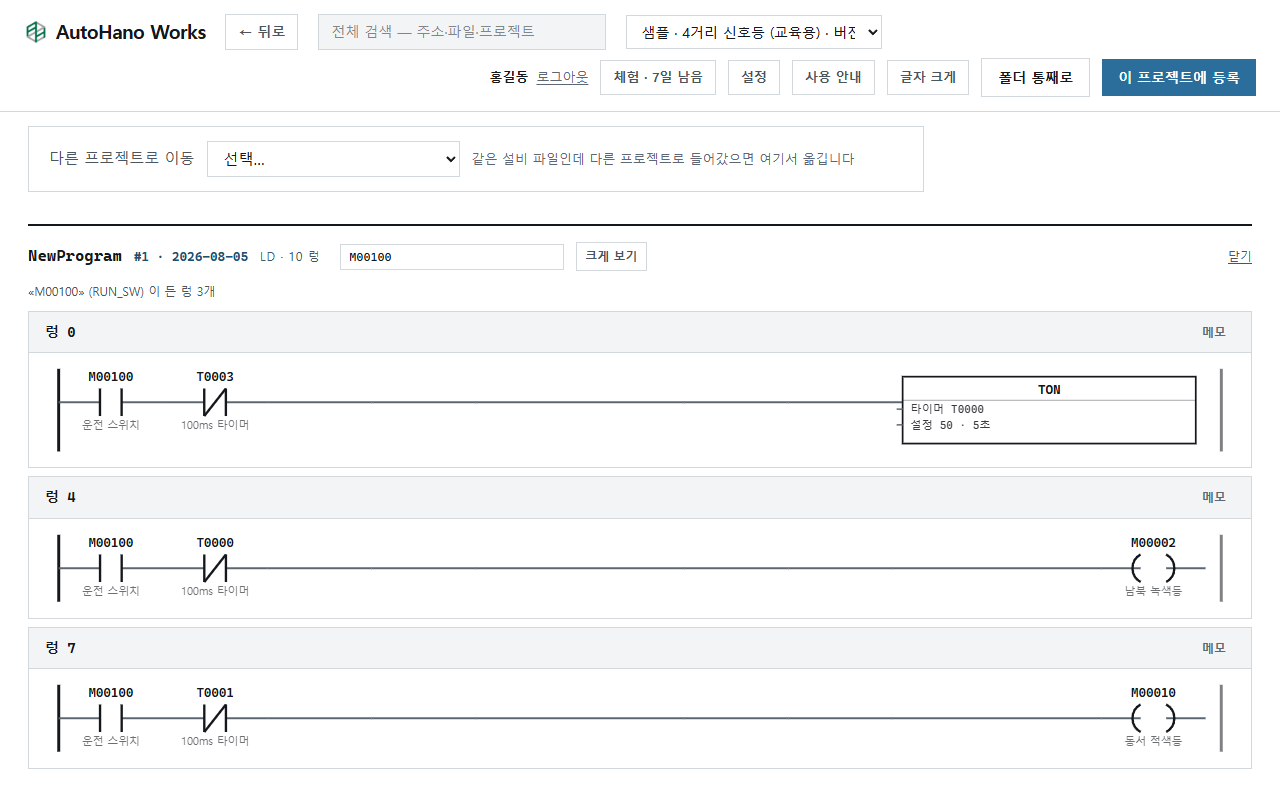Select M00010 coil symbol in 렁 7
Screen dimensions: 1280x800
point(1153,718)
